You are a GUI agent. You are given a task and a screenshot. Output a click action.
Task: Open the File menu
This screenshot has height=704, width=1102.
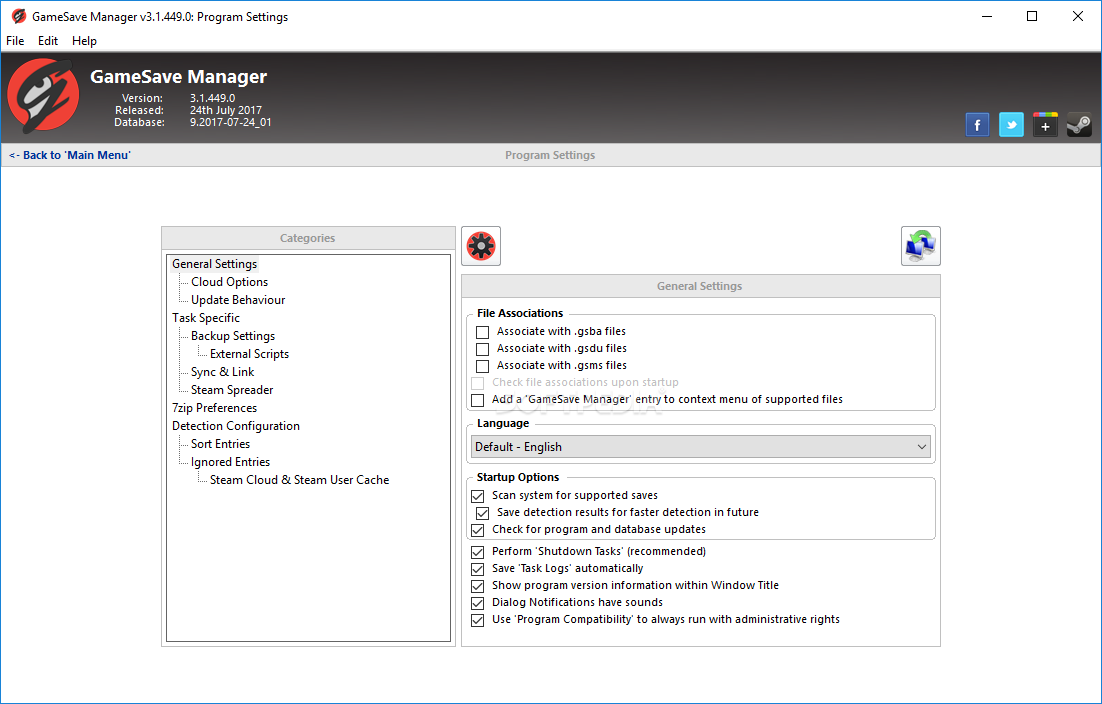[x=15, y=41]
